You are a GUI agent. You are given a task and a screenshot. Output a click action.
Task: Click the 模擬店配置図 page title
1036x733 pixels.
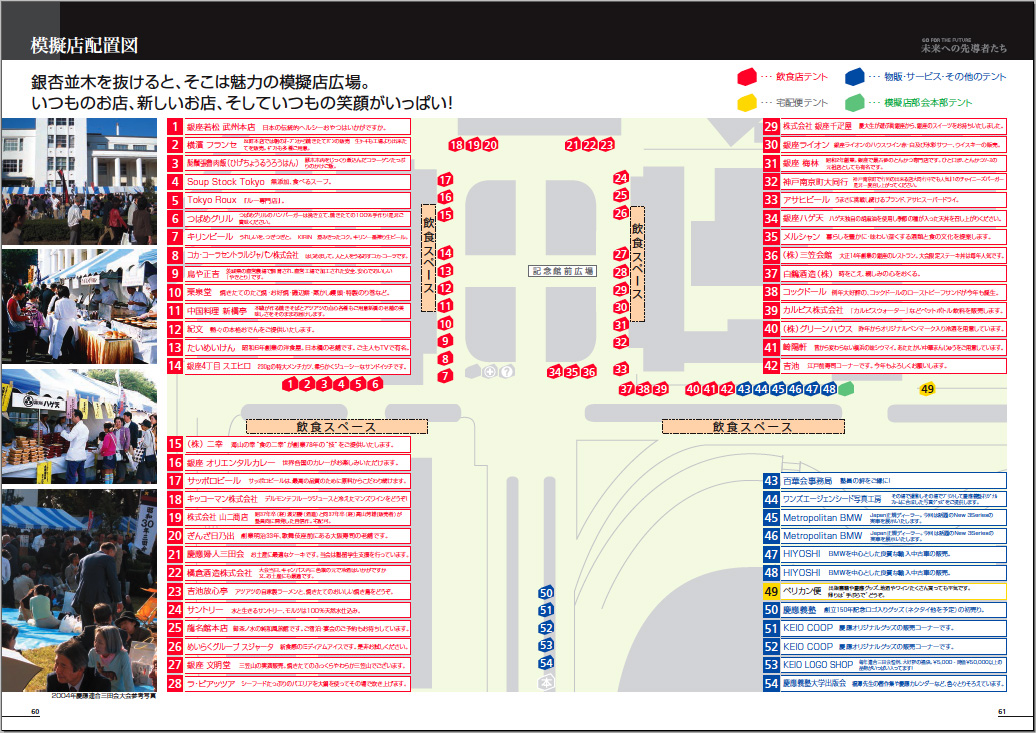[x=84, y=46]
